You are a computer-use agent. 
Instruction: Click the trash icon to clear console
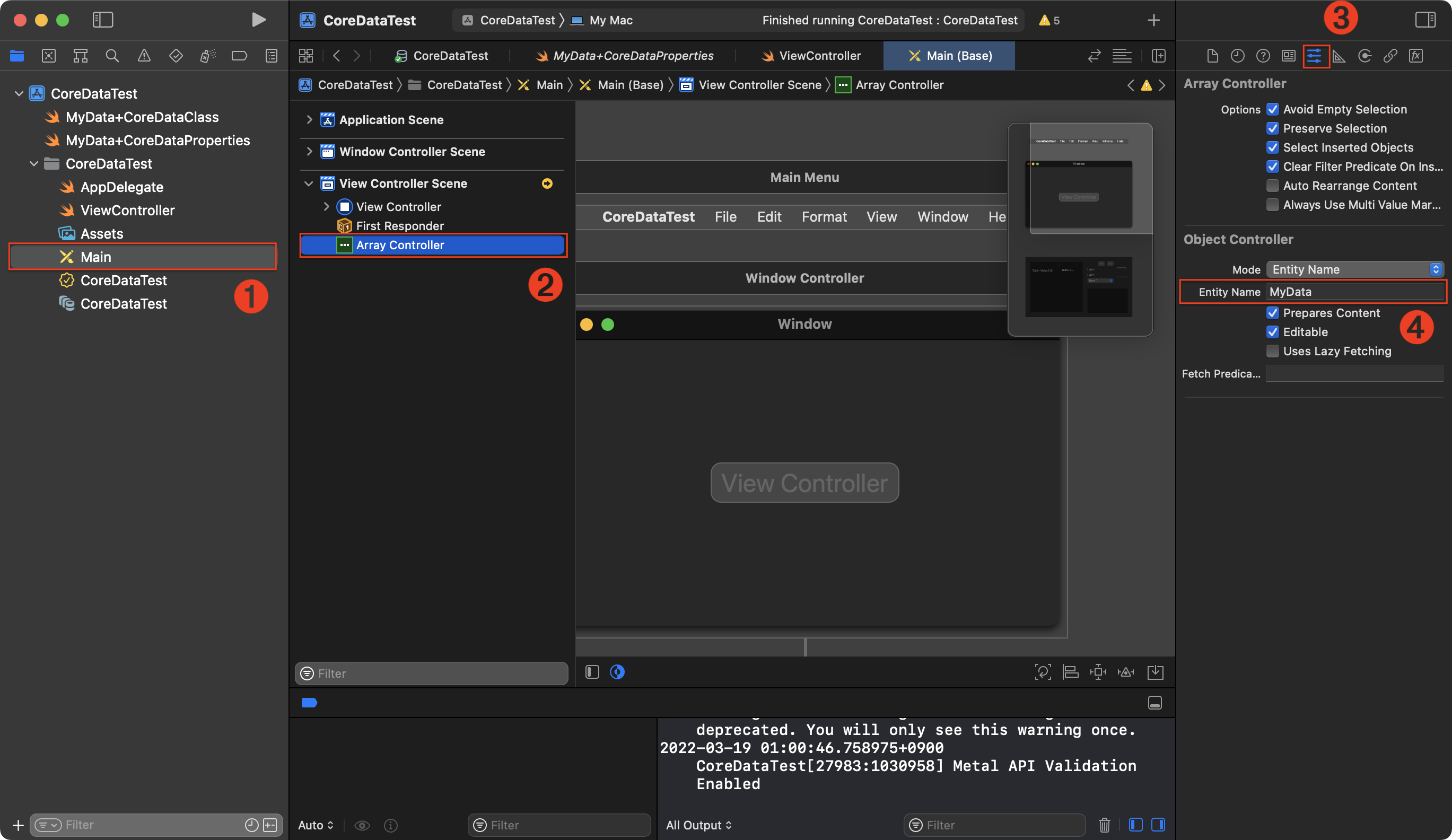1104,825
